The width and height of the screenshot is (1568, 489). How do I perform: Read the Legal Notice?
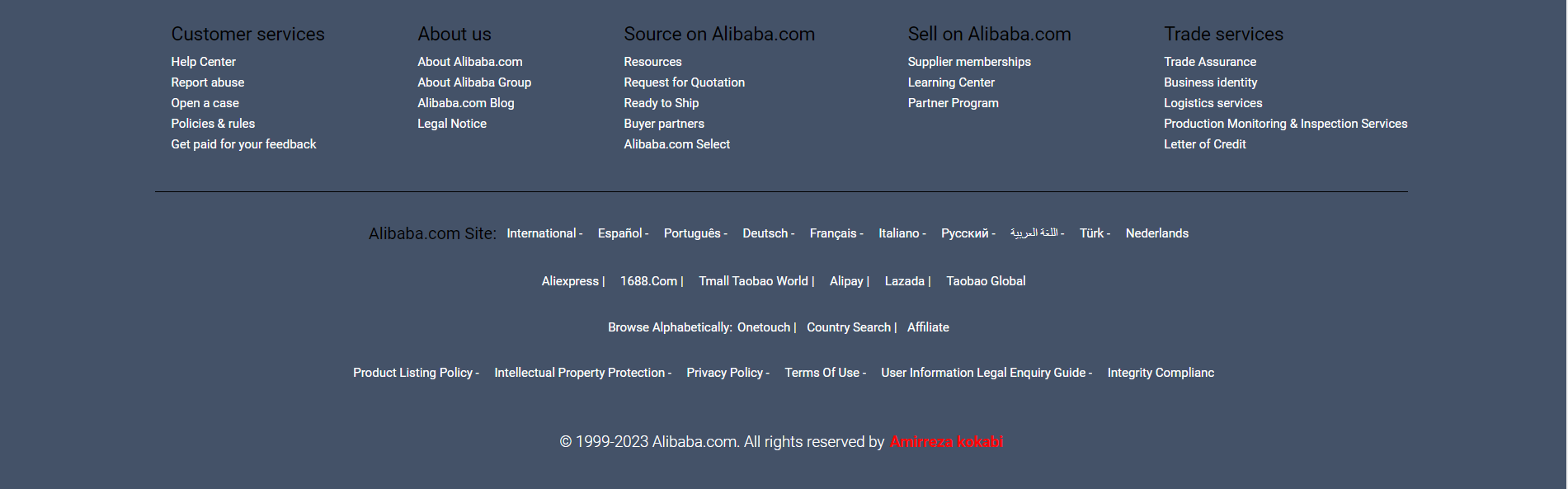(451, 124)
